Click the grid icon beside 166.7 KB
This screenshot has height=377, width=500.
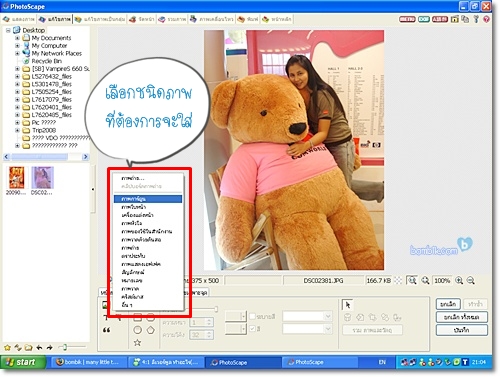pyautogui.click(x=398, y=281)
